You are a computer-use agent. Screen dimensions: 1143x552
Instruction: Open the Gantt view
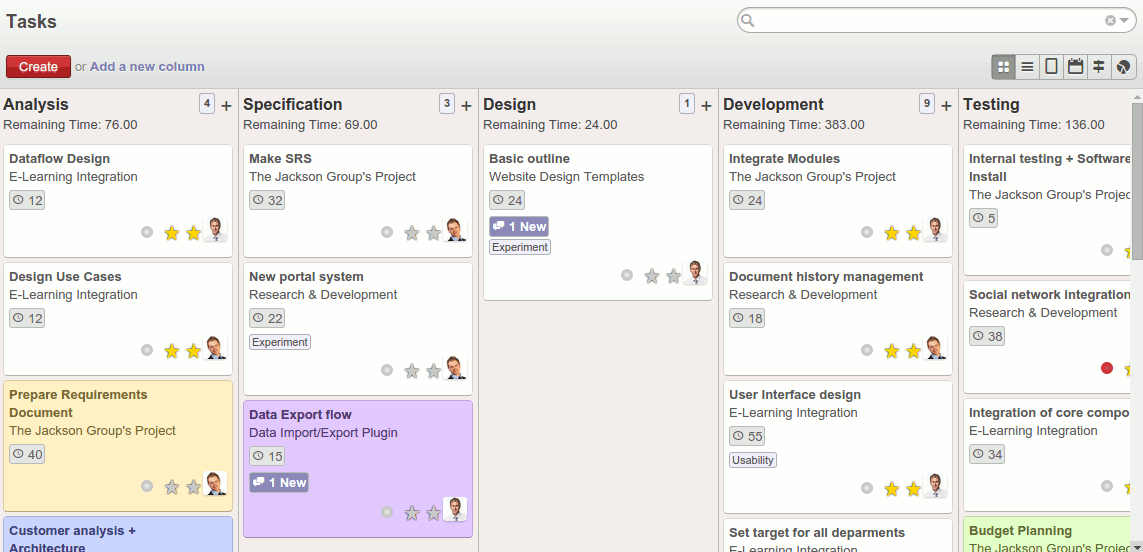[x=1099, y=67]
